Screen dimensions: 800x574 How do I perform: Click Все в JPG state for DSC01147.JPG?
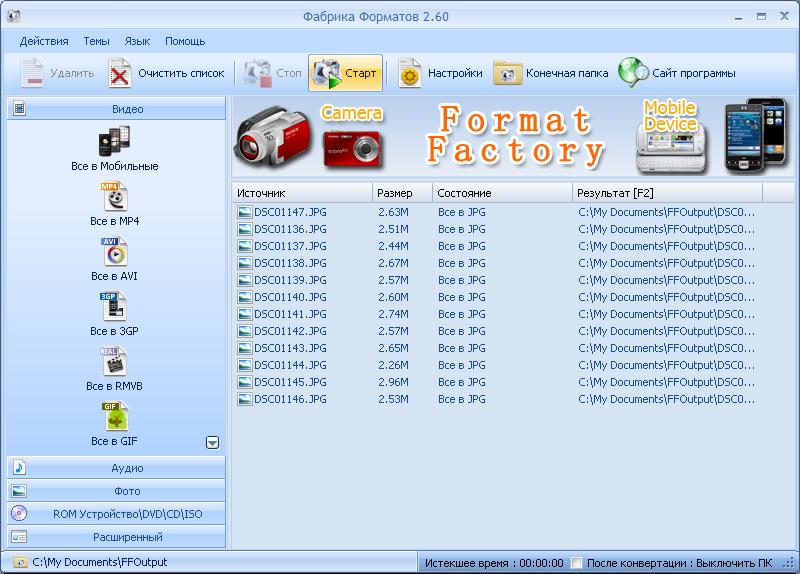(462, 212)
